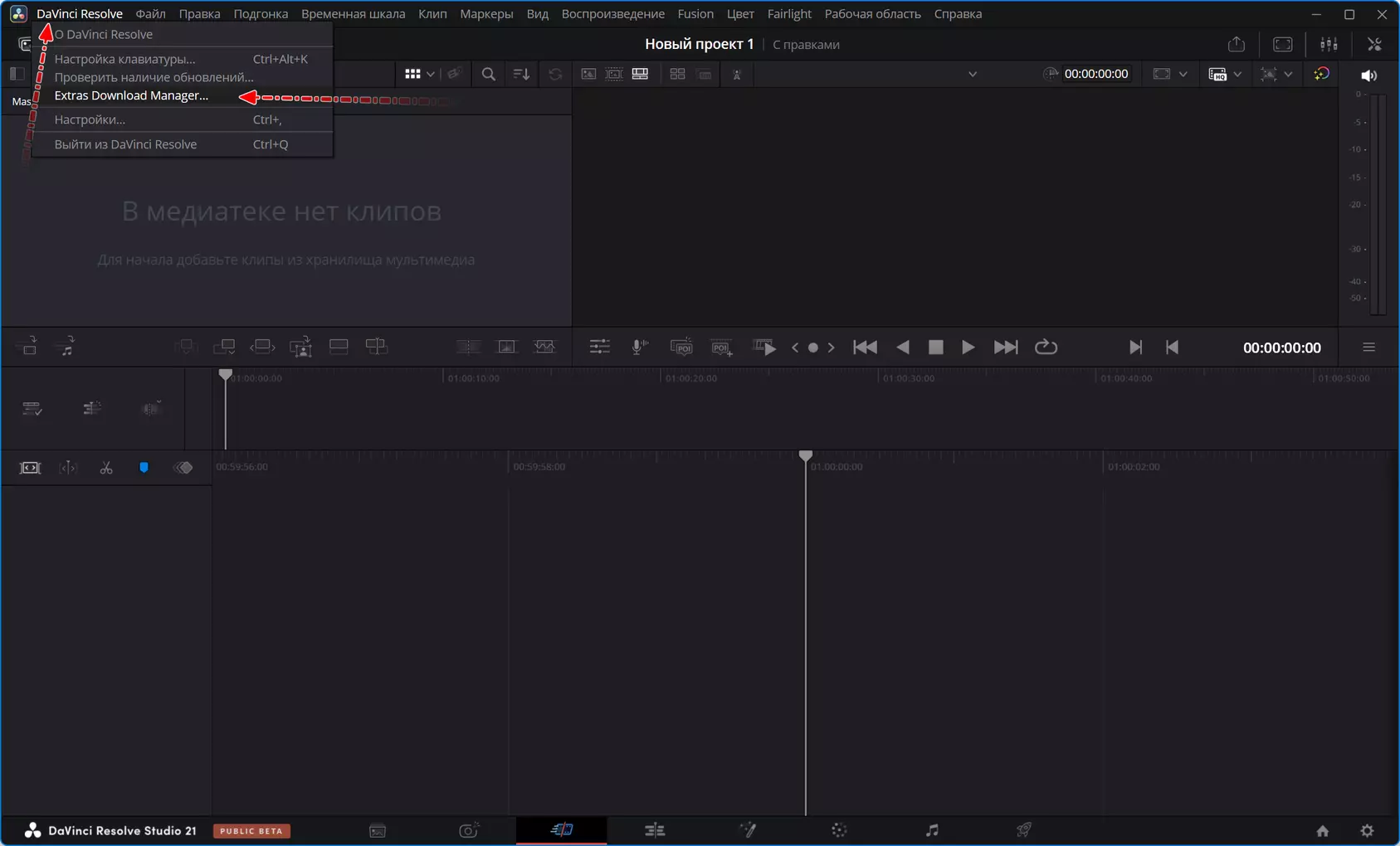Select Настройка клавиатуры... menu entry

pos(183,59)
